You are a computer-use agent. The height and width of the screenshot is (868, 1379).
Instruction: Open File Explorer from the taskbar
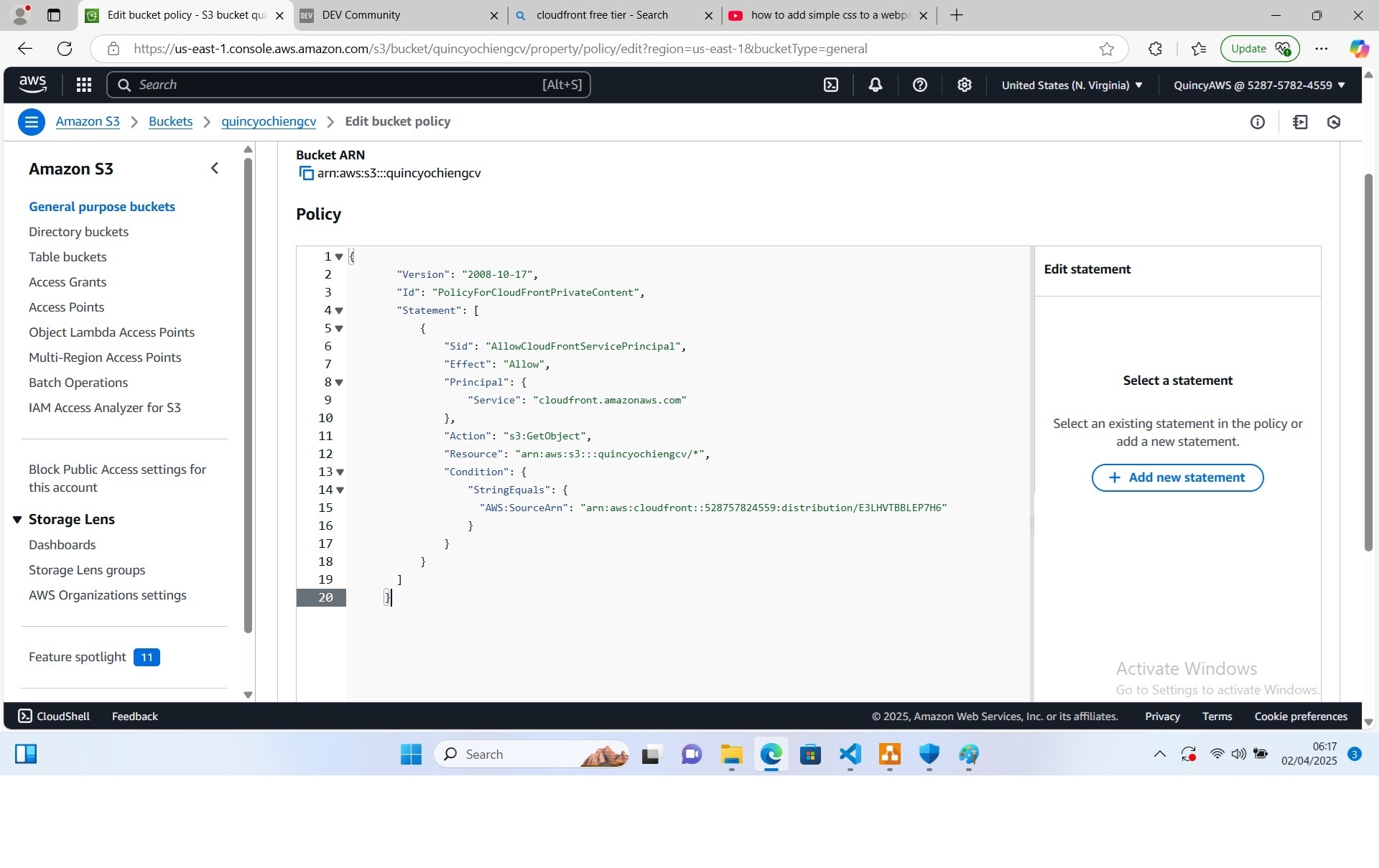732,755
